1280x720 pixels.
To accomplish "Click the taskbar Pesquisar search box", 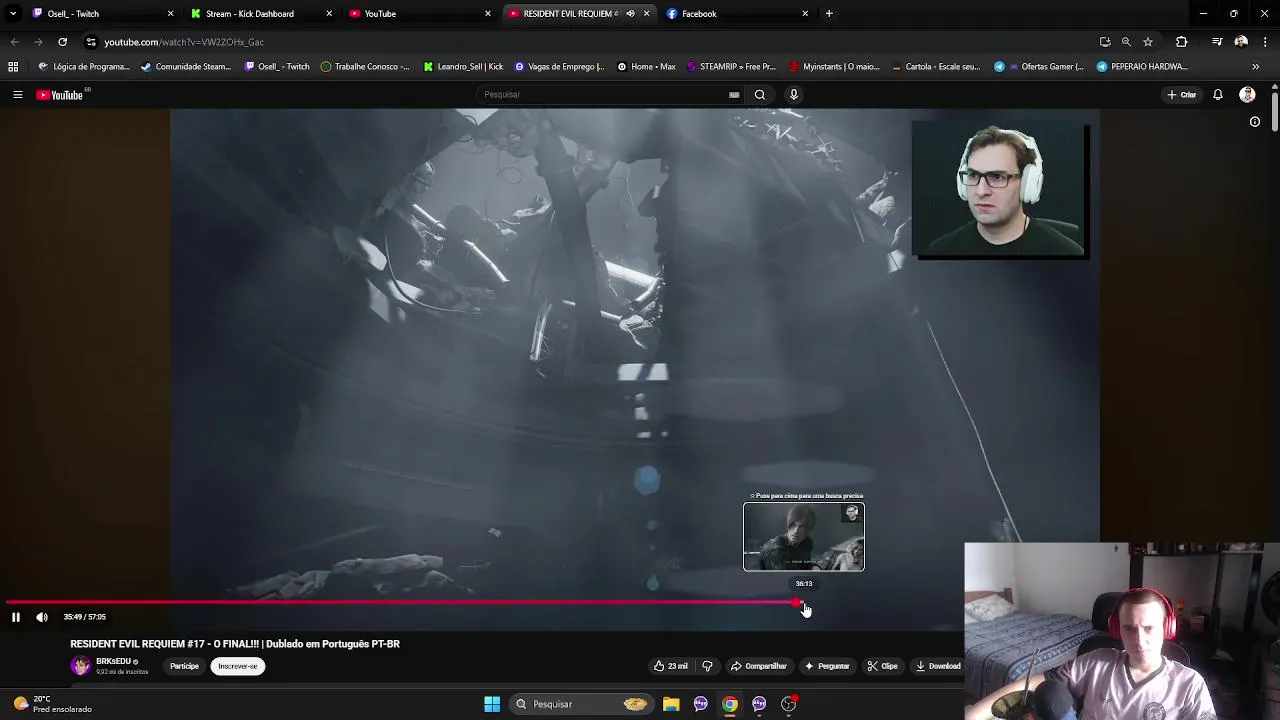I will click(580, 704).
